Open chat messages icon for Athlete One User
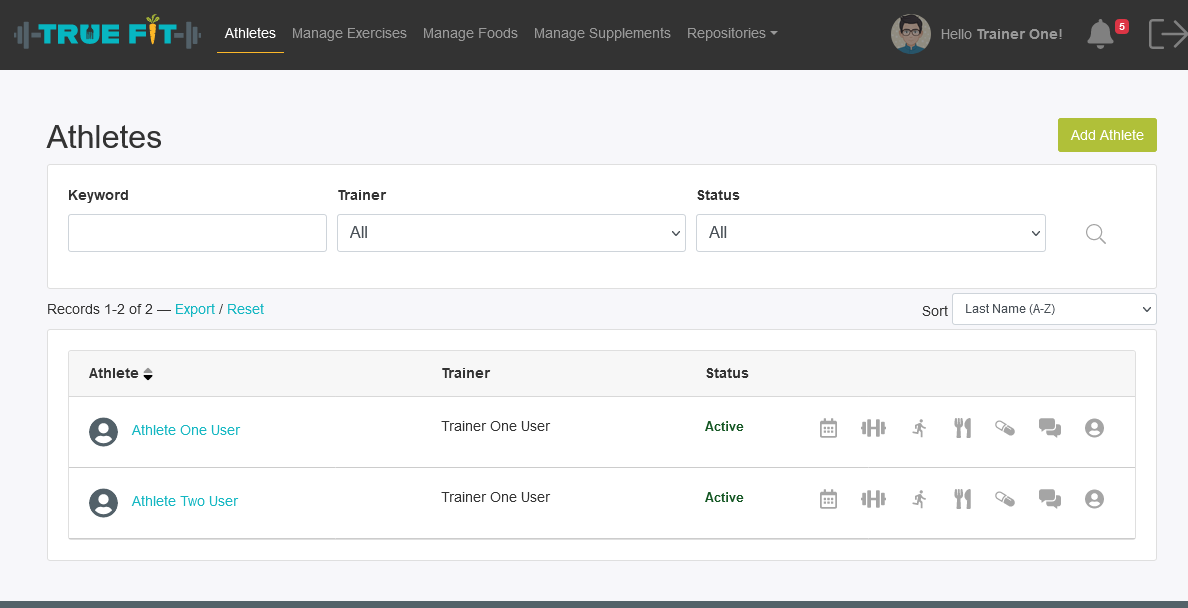This screenshot has width=1188, height=608. 1049,428
